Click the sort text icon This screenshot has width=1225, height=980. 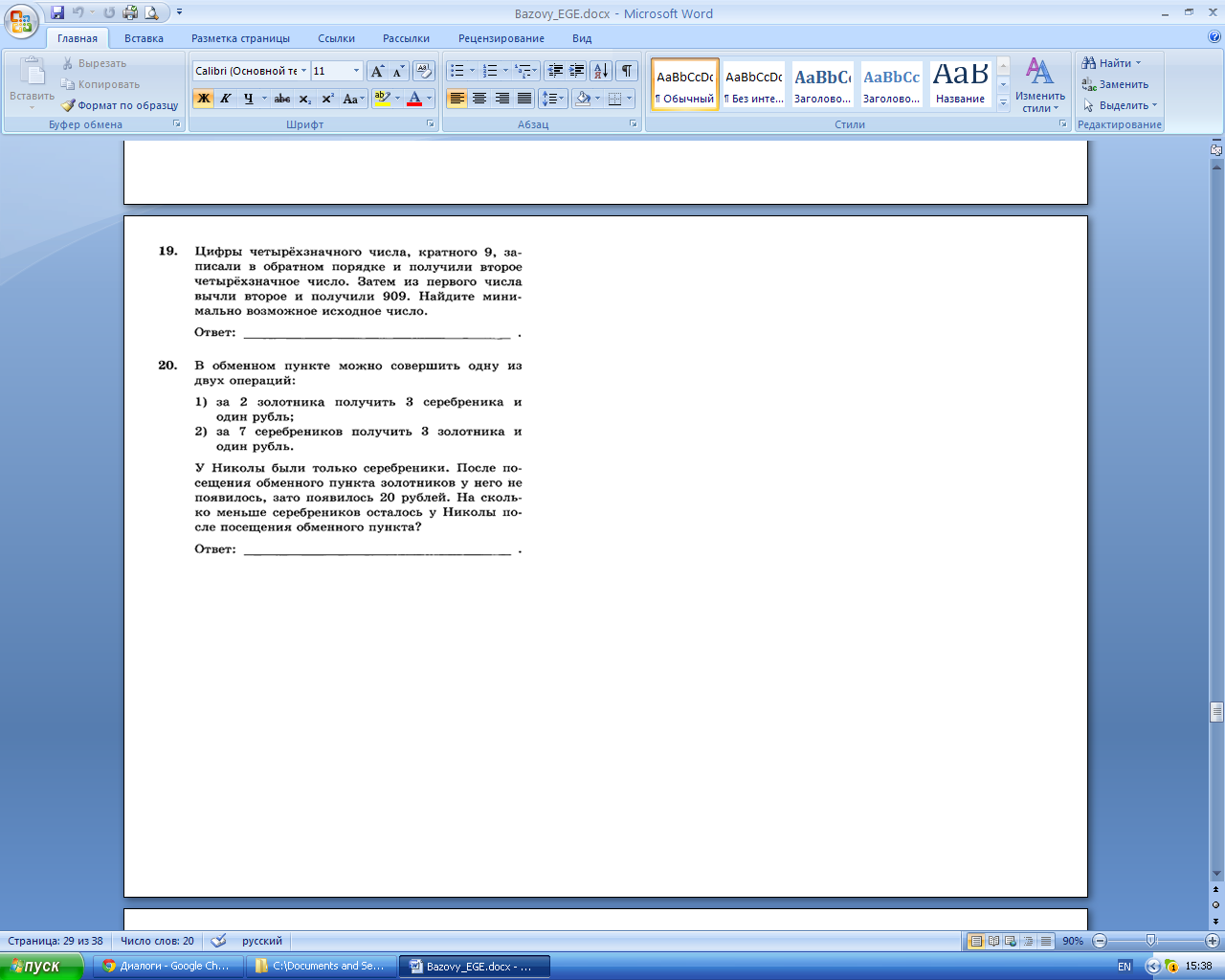[601, 71]
